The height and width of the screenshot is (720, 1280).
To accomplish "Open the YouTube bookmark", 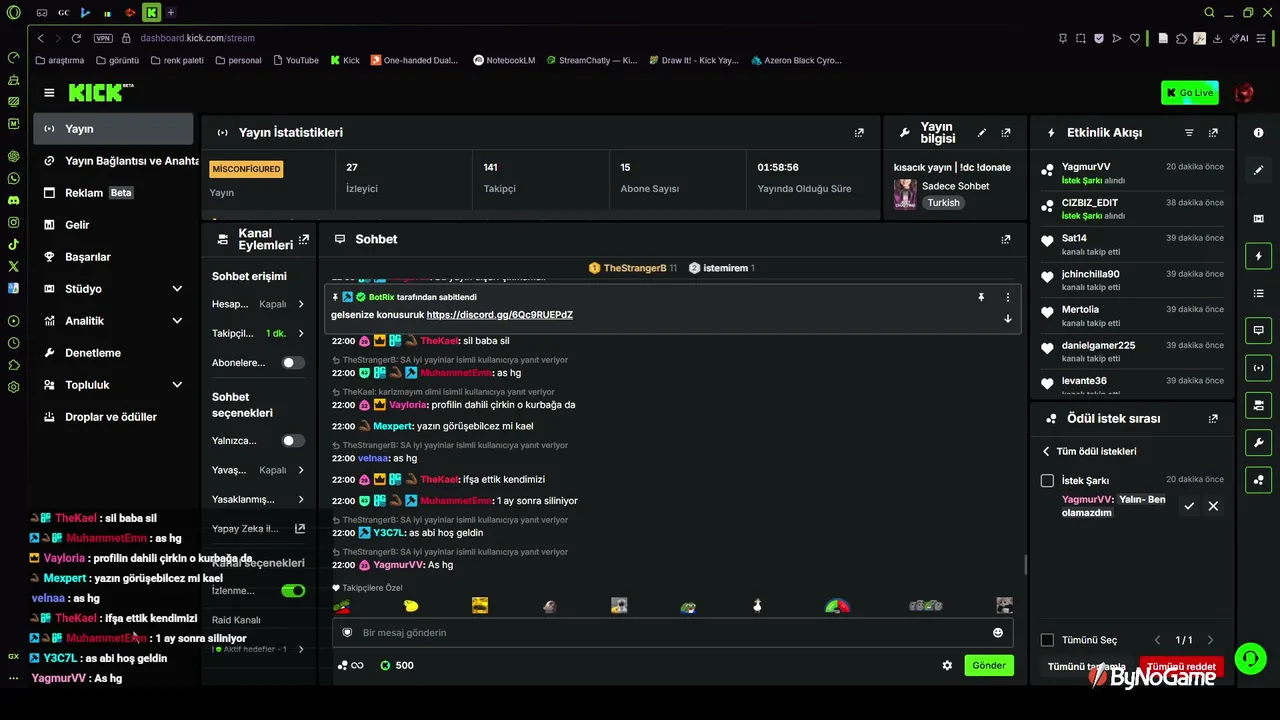I will (295, 60).
